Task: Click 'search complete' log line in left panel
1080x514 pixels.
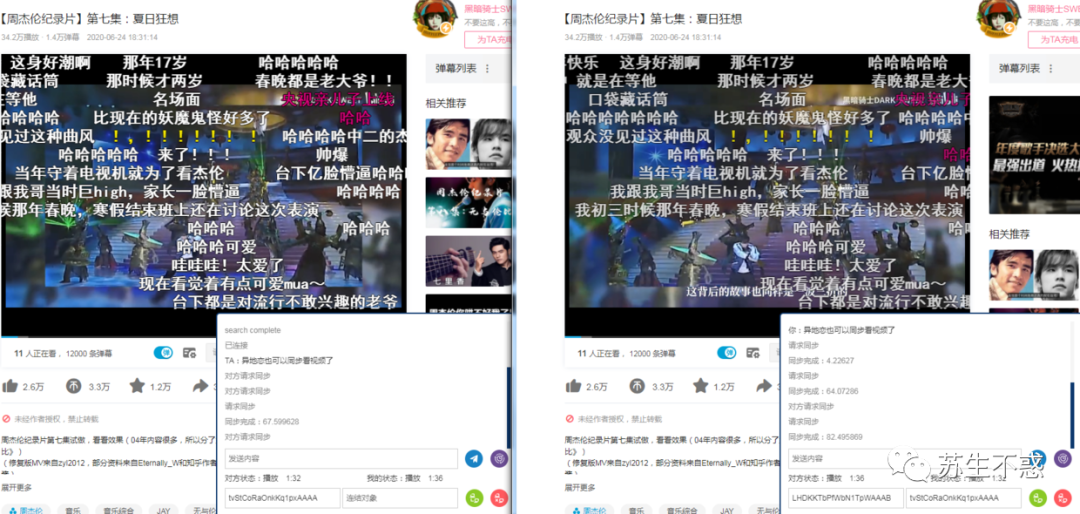Action: tap(253, 330)
